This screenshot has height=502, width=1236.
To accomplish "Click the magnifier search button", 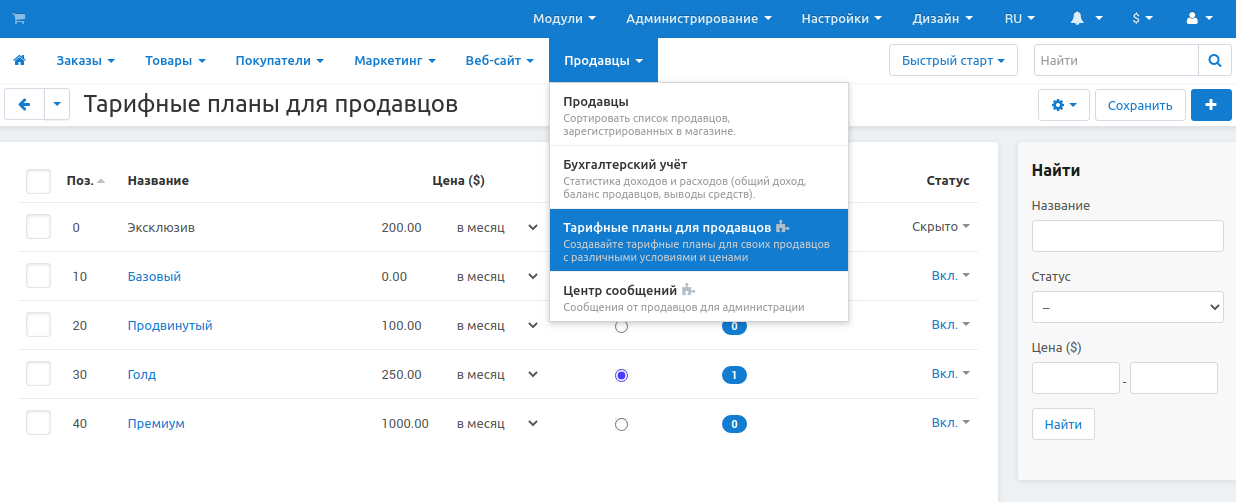I will 1215,61.
